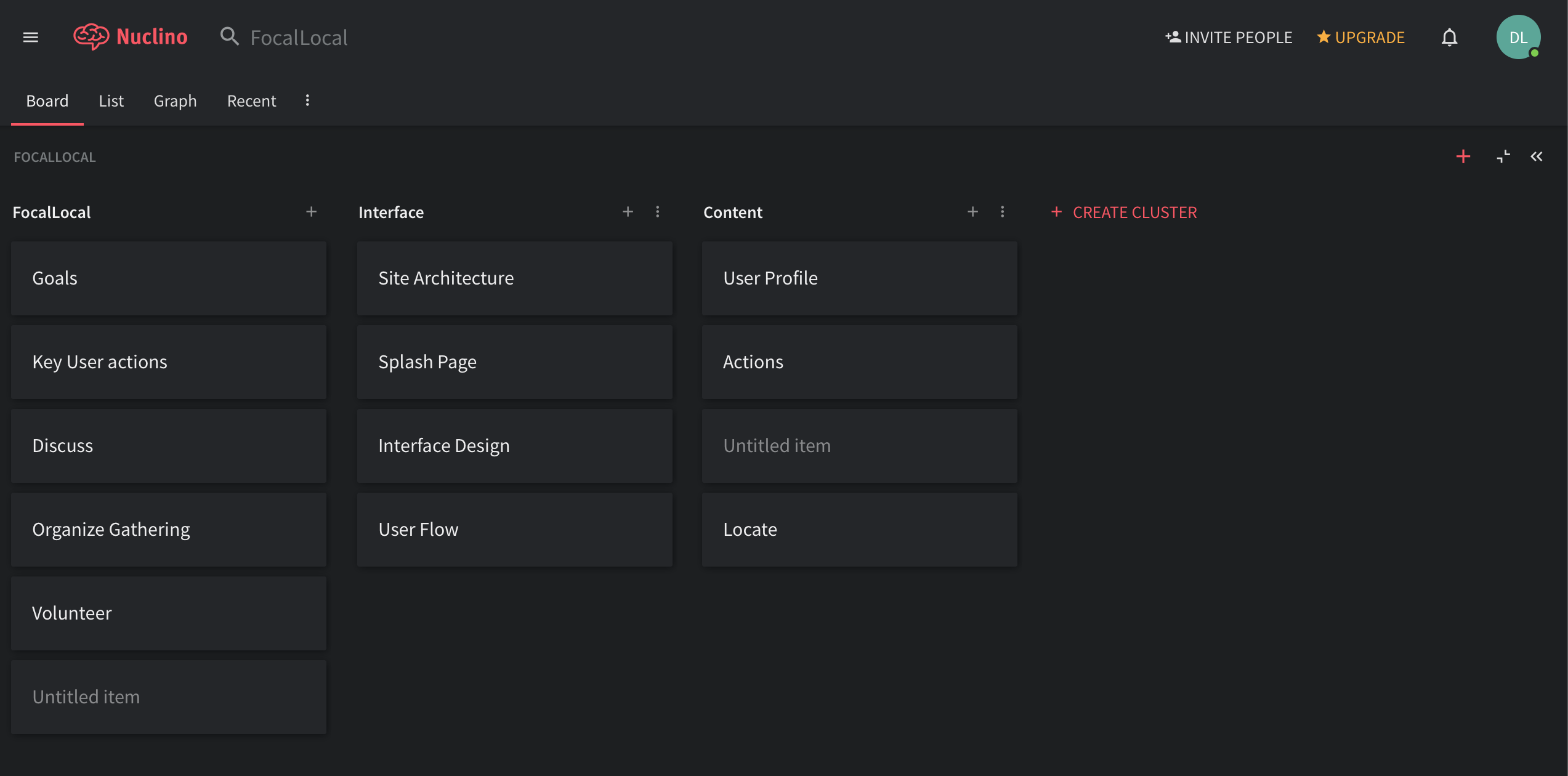
Task: Open the Actions card
Action: pos(860,362)
